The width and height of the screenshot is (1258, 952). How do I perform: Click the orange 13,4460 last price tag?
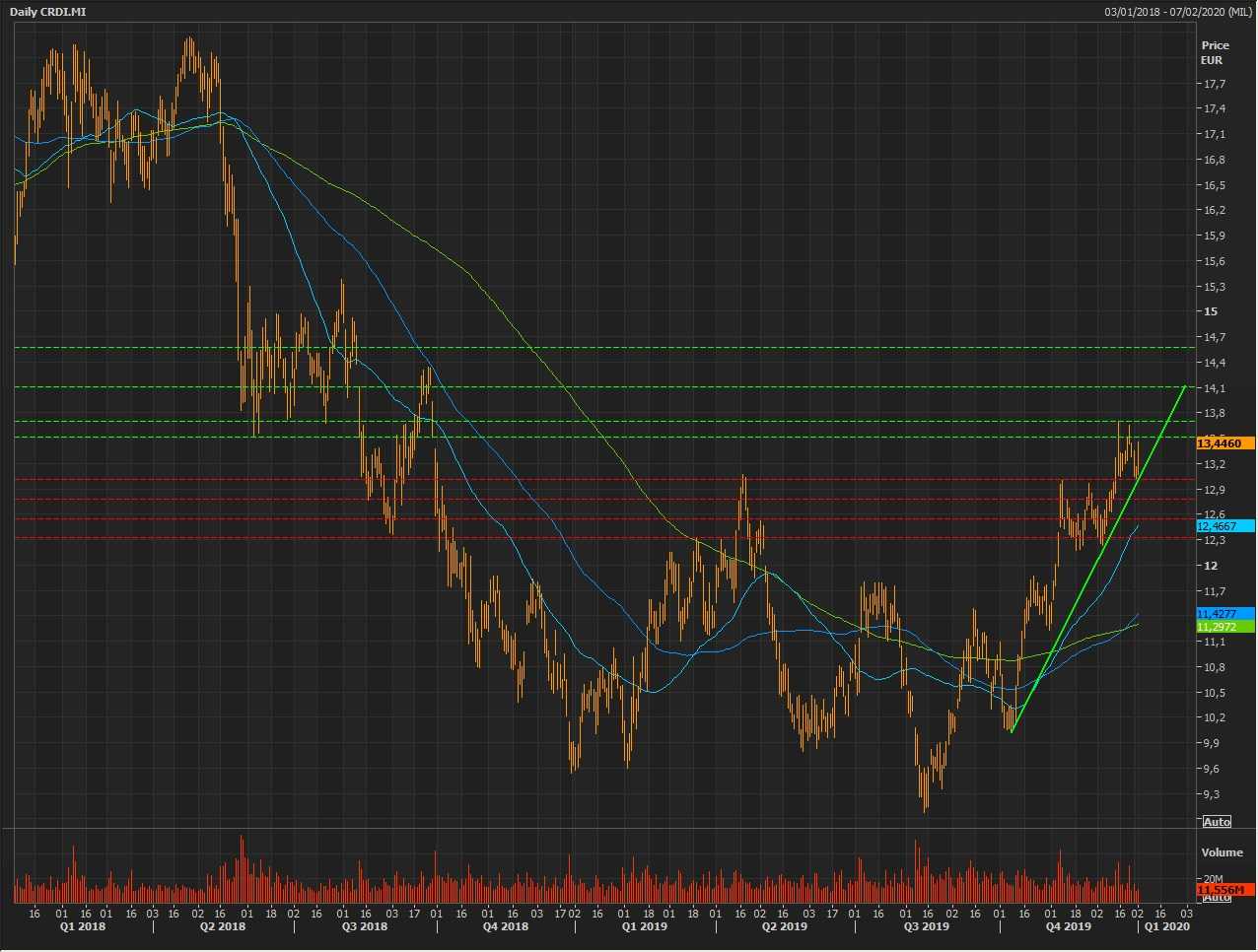pyautogui.click(x=1223, y=443)
